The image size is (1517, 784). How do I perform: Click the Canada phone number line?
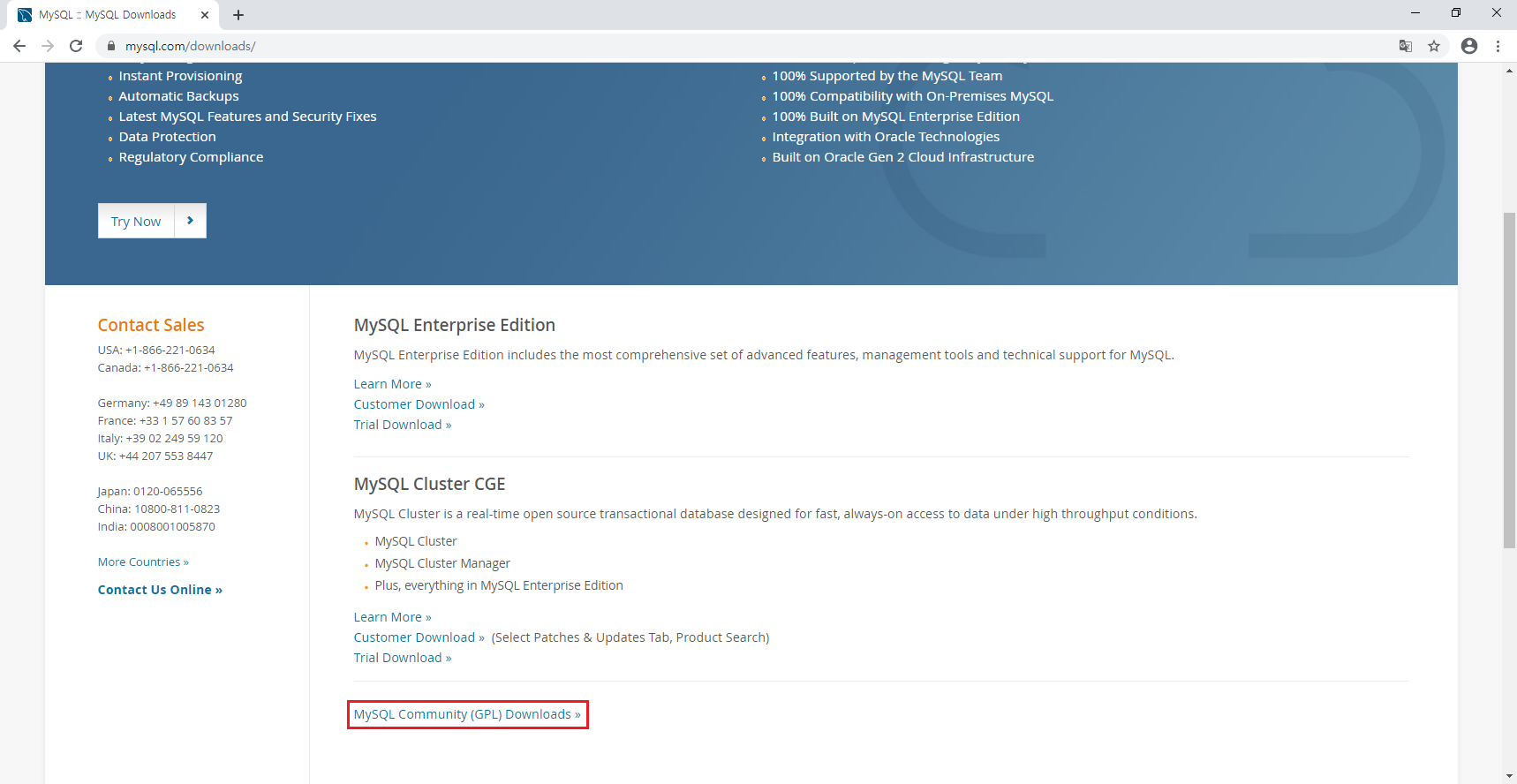click(166, 368)
